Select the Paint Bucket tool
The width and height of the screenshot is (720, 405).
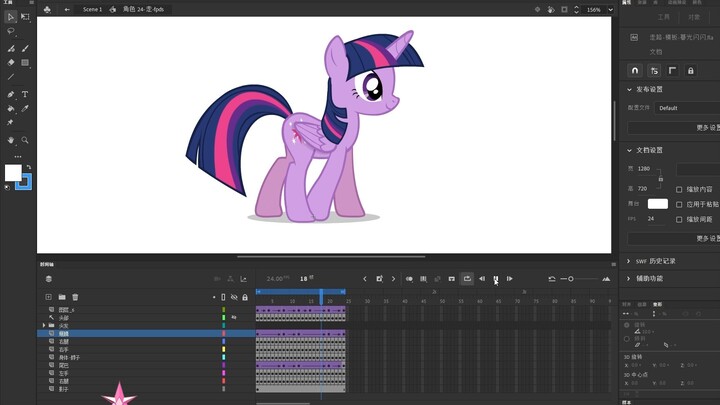click(11, 108)
